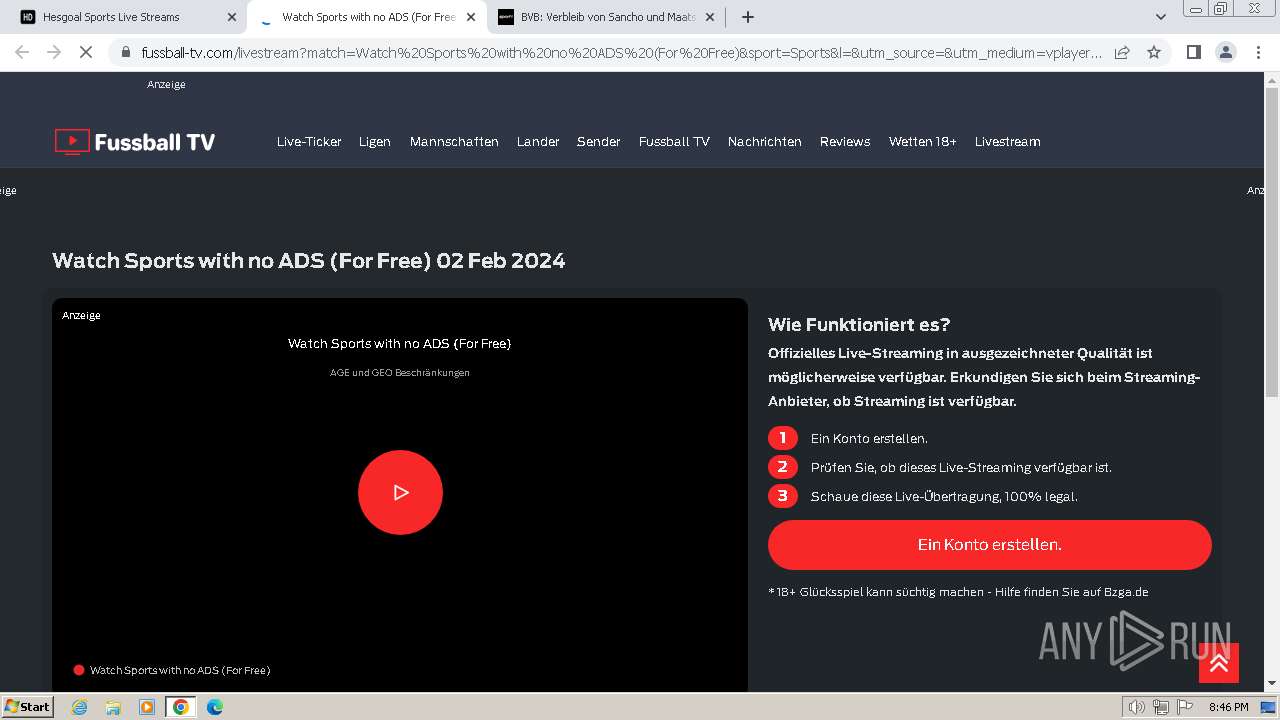Click the 8:46 PM clock
The image size is (1280, 720).
(x=1228, y=707)
